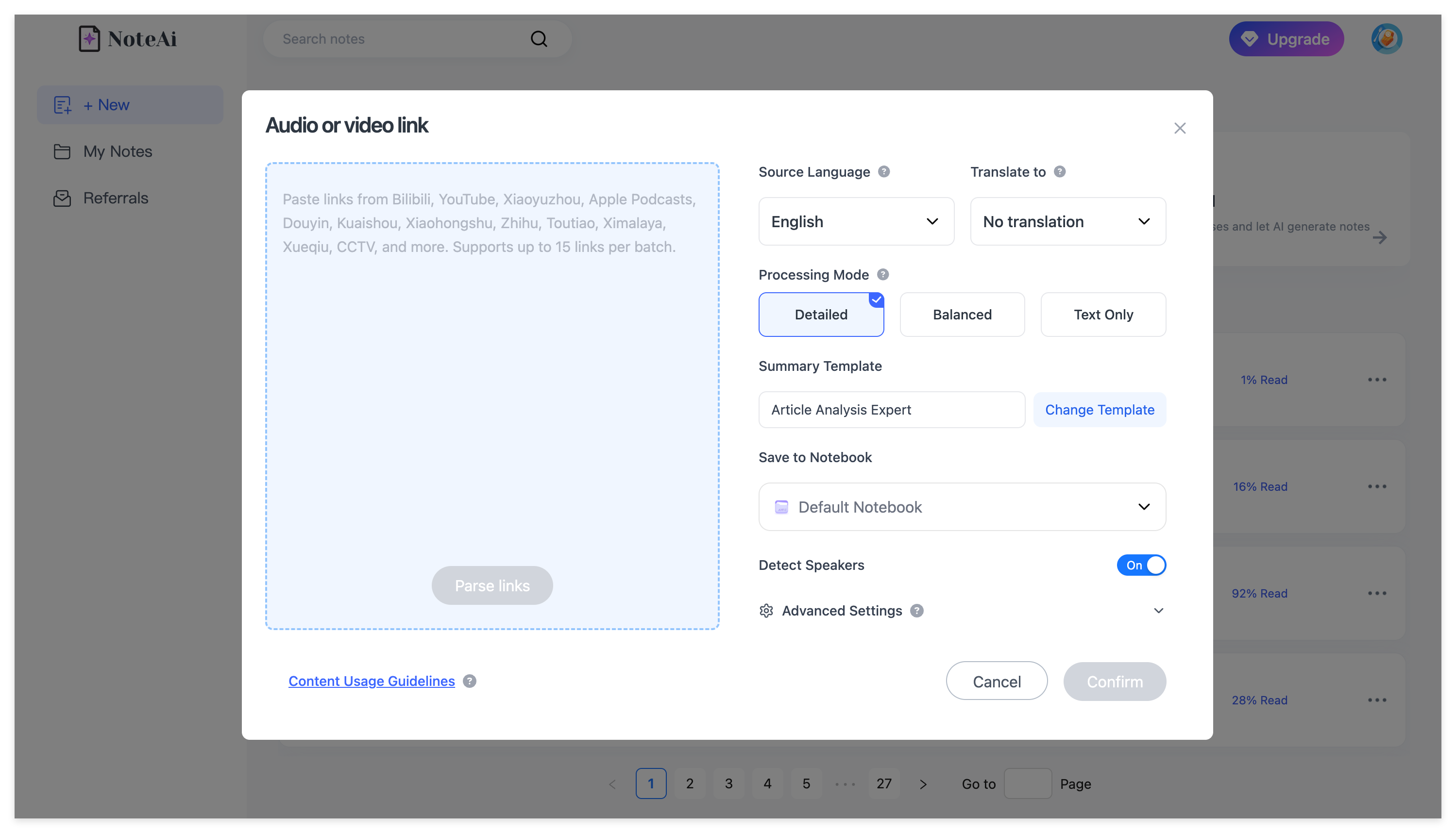Go to page 3
The height and width of the screenshot is (833, 1456).
point(728,784)
